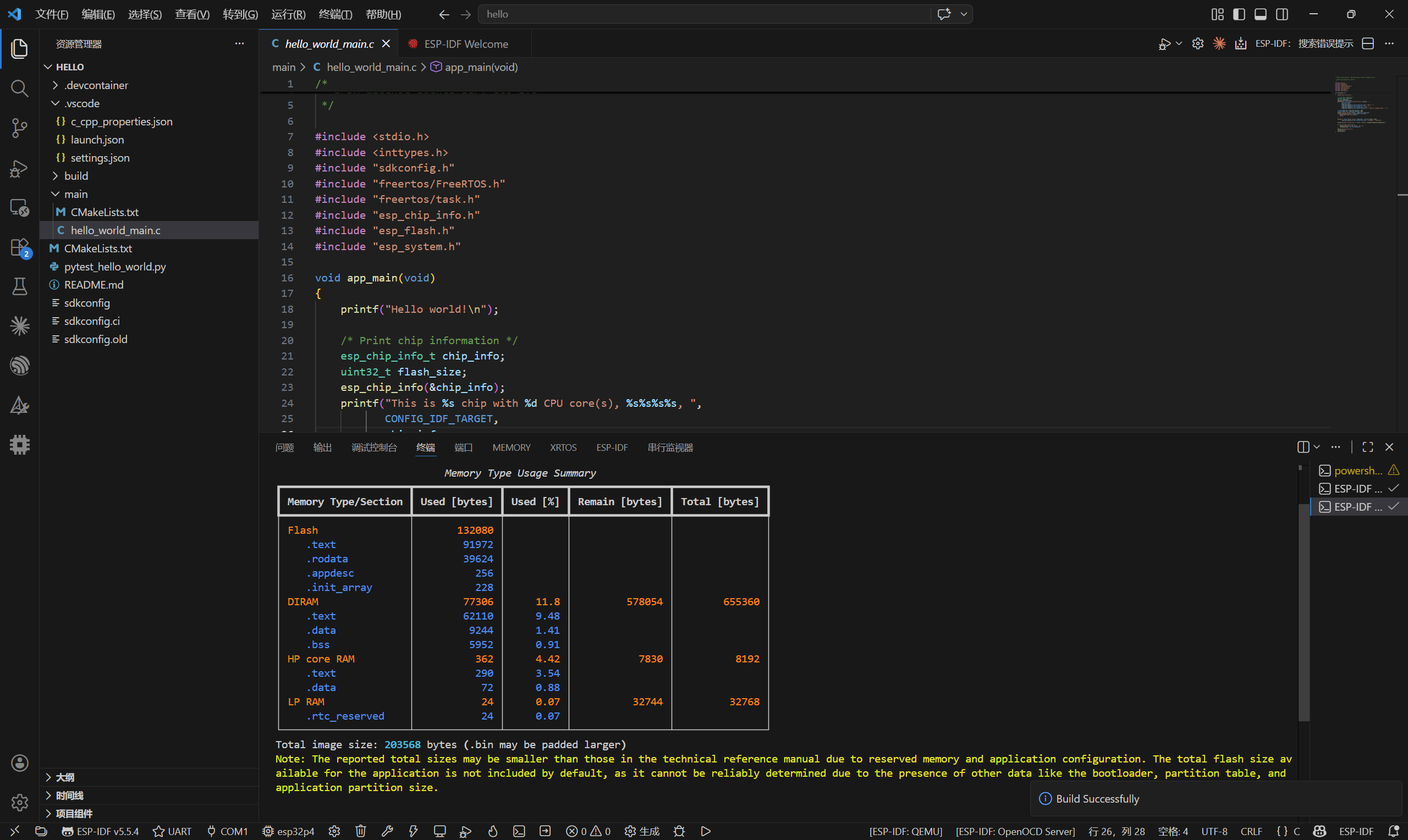1408x840 pixels.
Task: Click the monitor device icon in status bar
Action: pos(439,831)
